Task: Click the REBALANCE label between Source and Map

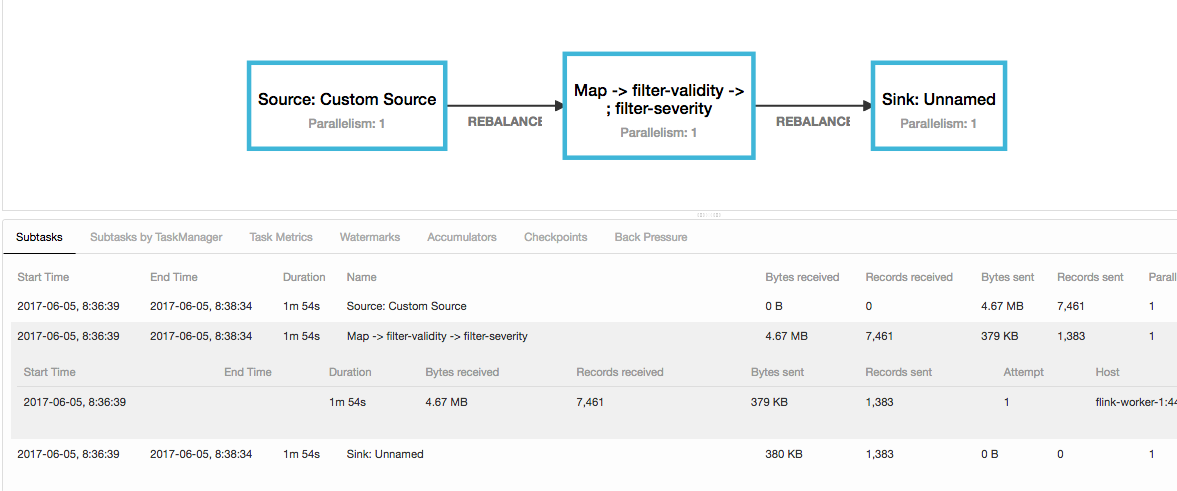Action: pos(505,121)
